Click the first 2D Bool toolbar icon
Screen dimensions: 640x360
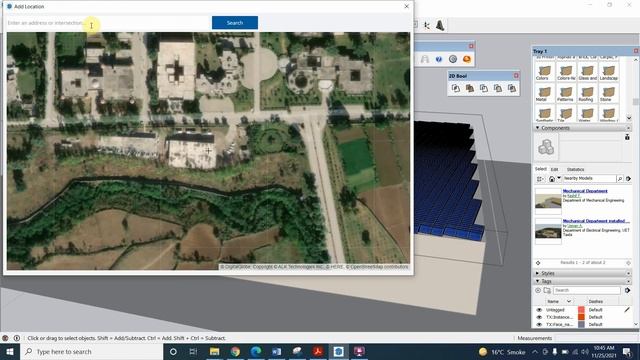point(456,88)
